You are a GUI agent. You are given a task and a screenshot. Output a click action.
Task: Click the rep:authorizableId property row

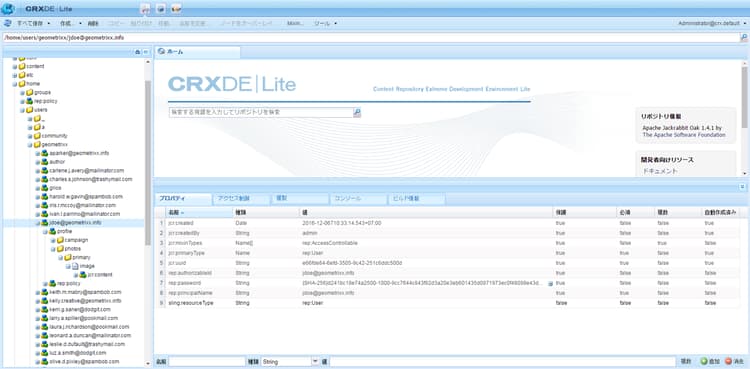[447, 273]
